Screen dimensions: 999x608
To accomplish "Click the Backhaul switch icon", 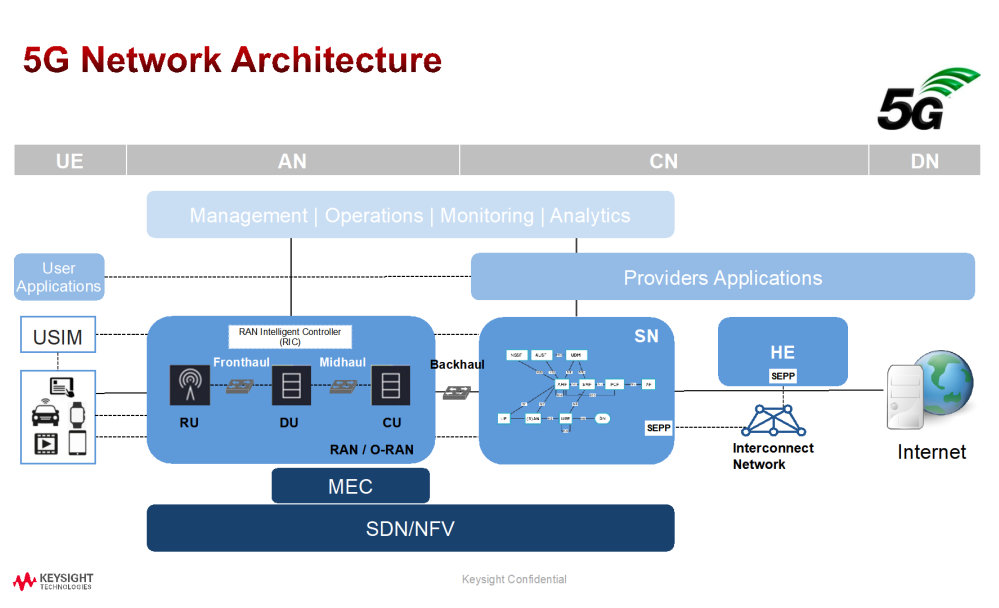I will coord(457,393).
